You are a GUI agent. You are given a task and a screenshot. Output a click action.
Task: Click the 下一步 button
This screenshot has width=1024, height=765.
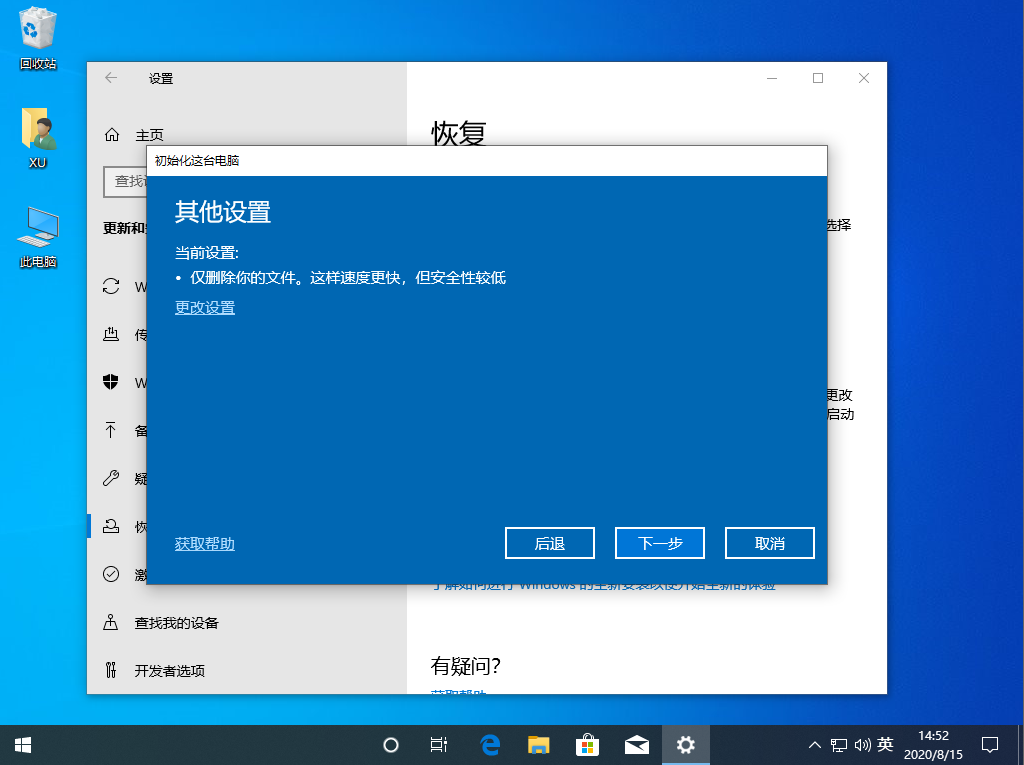click(x=660, y=543)
